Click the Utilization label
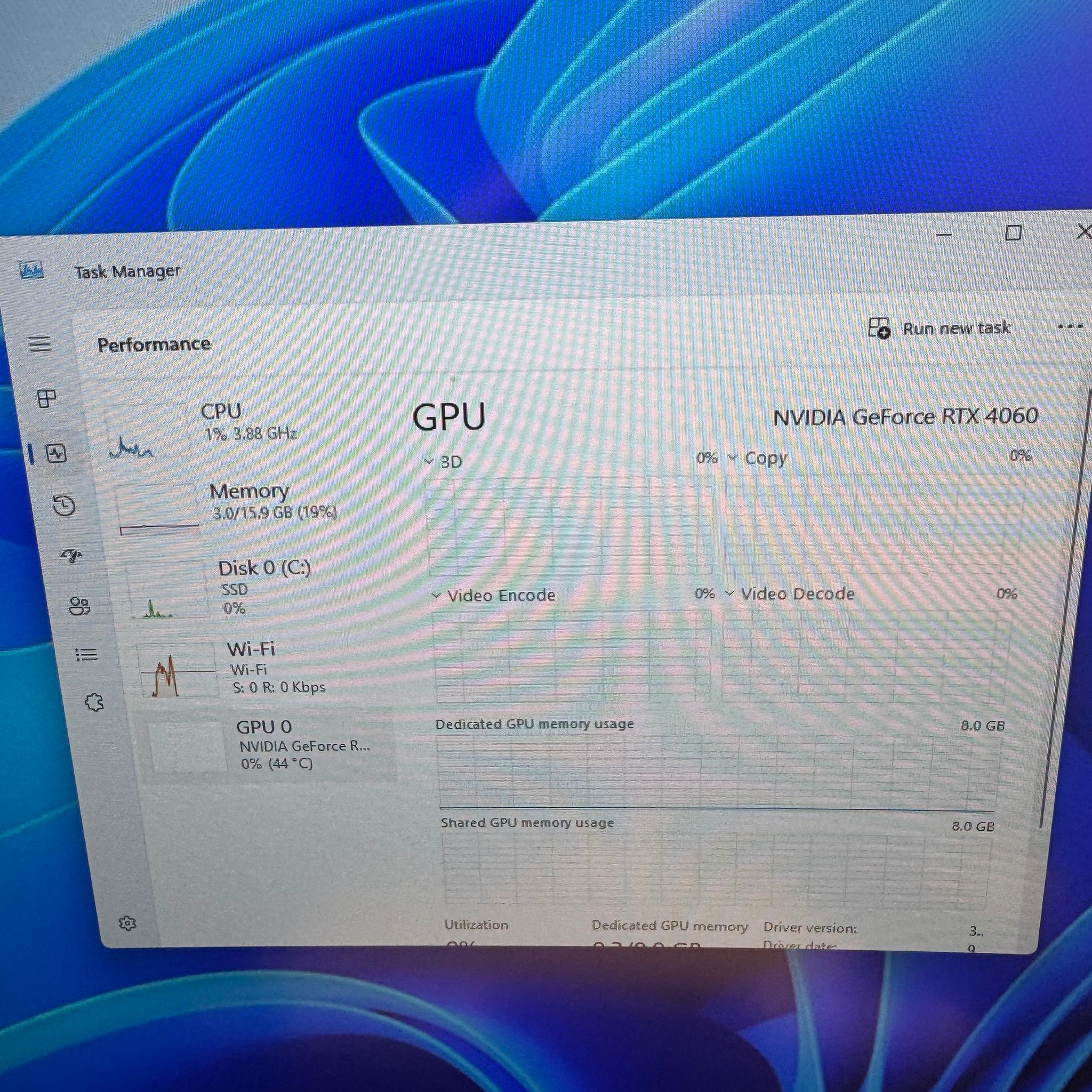Screen dimensions: 1092x1092 click(x=476, y=925)
